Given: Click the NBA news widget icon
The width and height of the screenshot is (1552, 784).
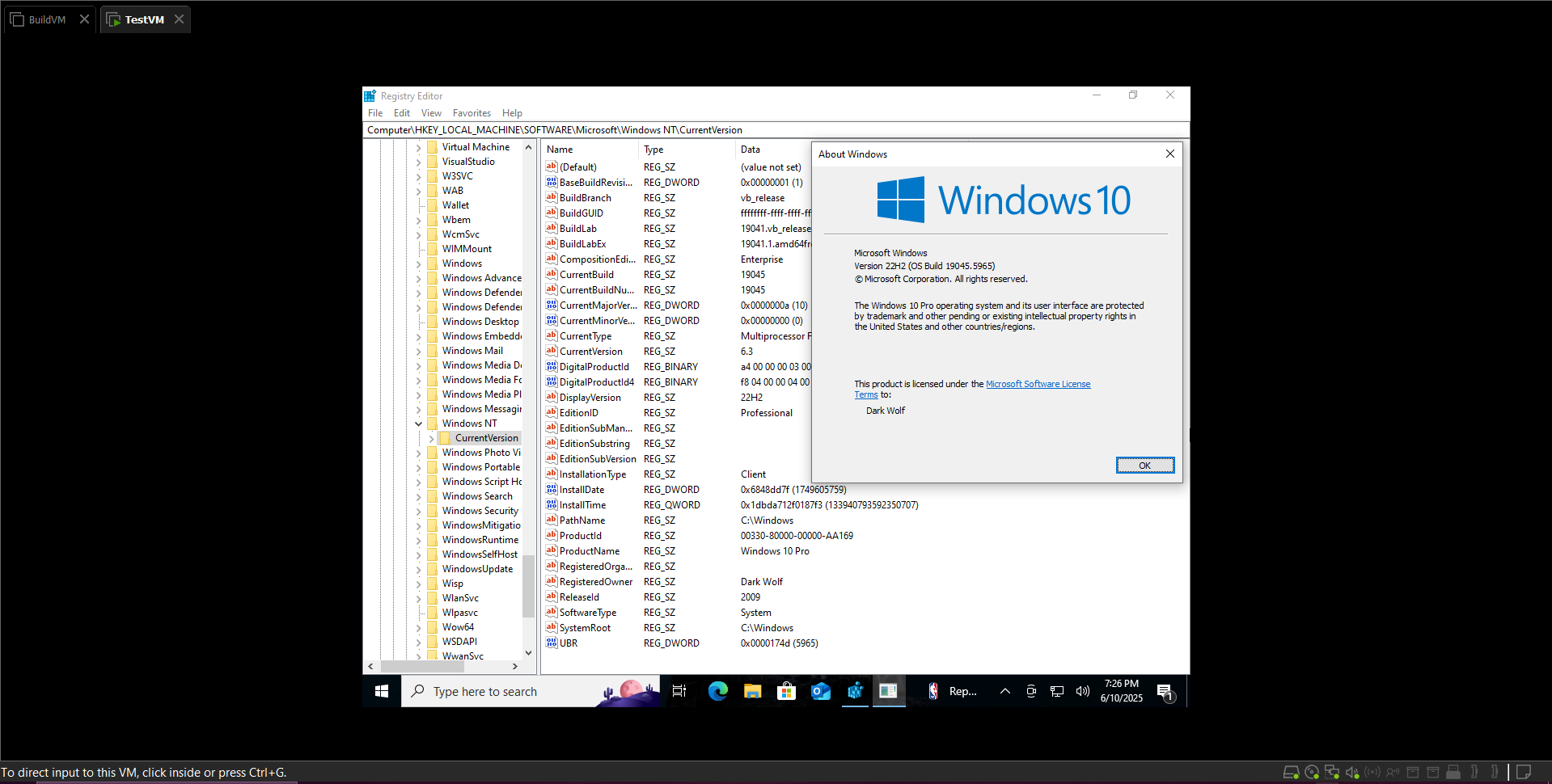Looking at the screenshot, I should pos(933,691).
